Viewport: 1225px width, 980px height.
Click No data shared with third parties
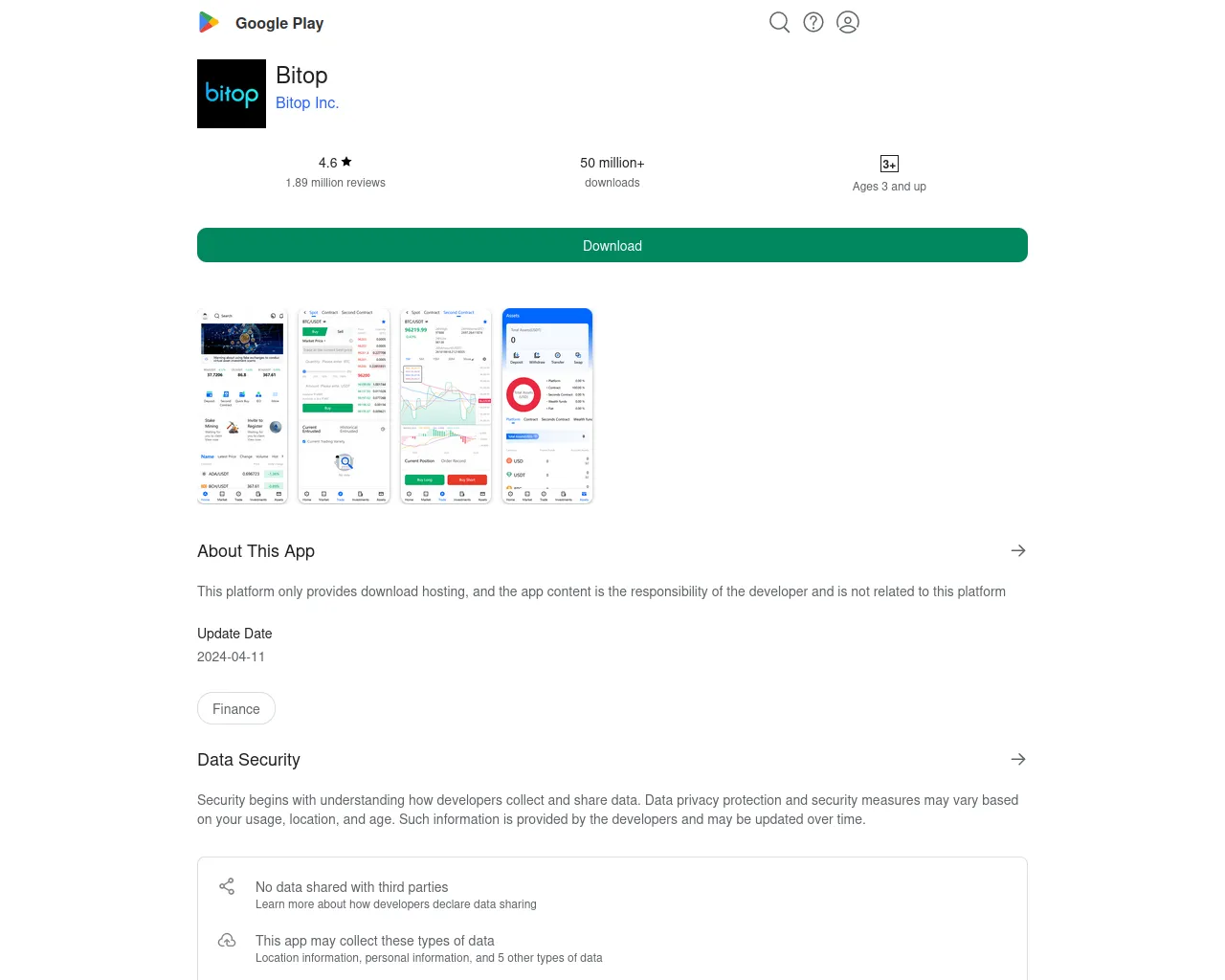coord(351,887)
